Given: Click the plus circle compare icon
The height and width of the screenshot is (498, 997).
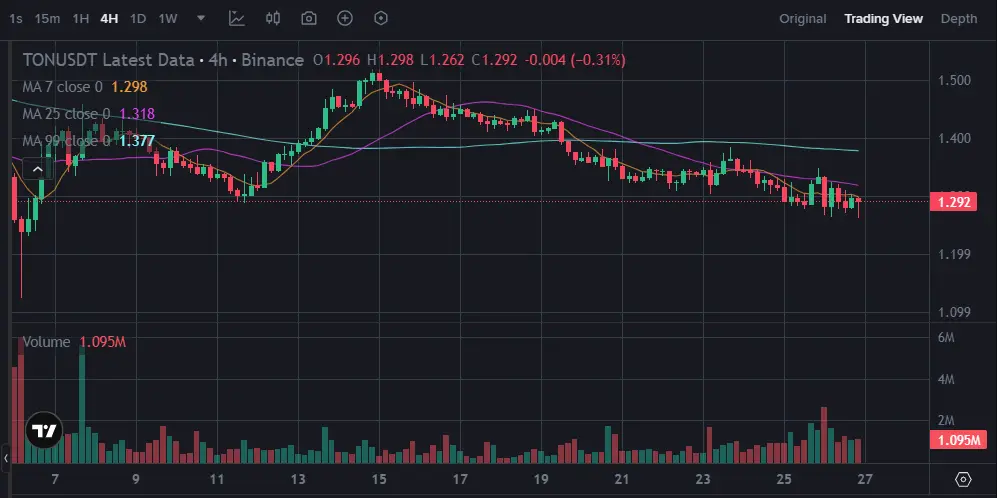Looking at the screenshot, I should point(345,18).
